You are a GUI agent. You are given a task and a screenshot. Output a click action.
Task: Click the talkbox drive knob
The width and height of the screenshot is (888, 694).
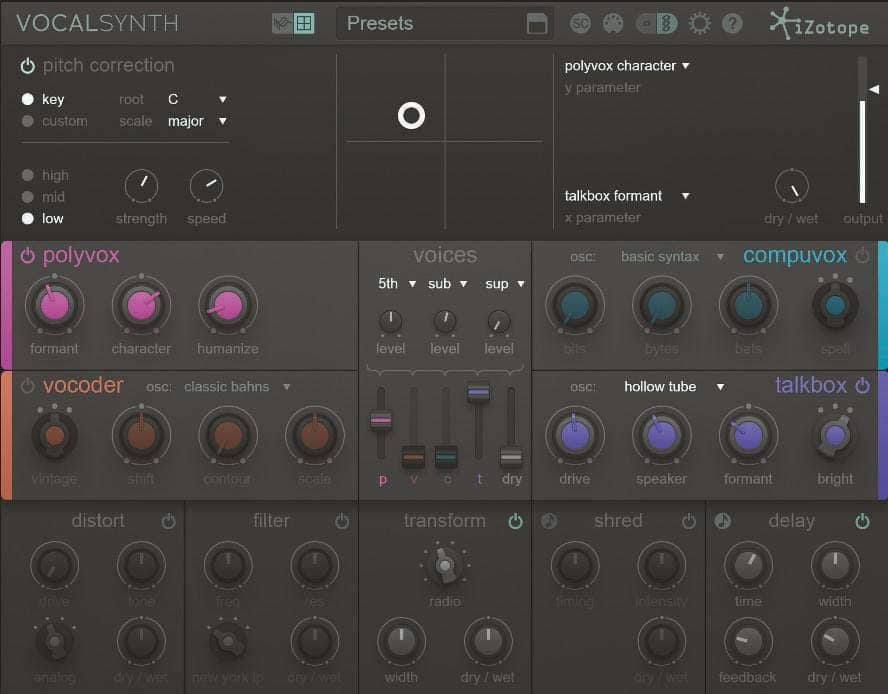(x=575, y=435)
